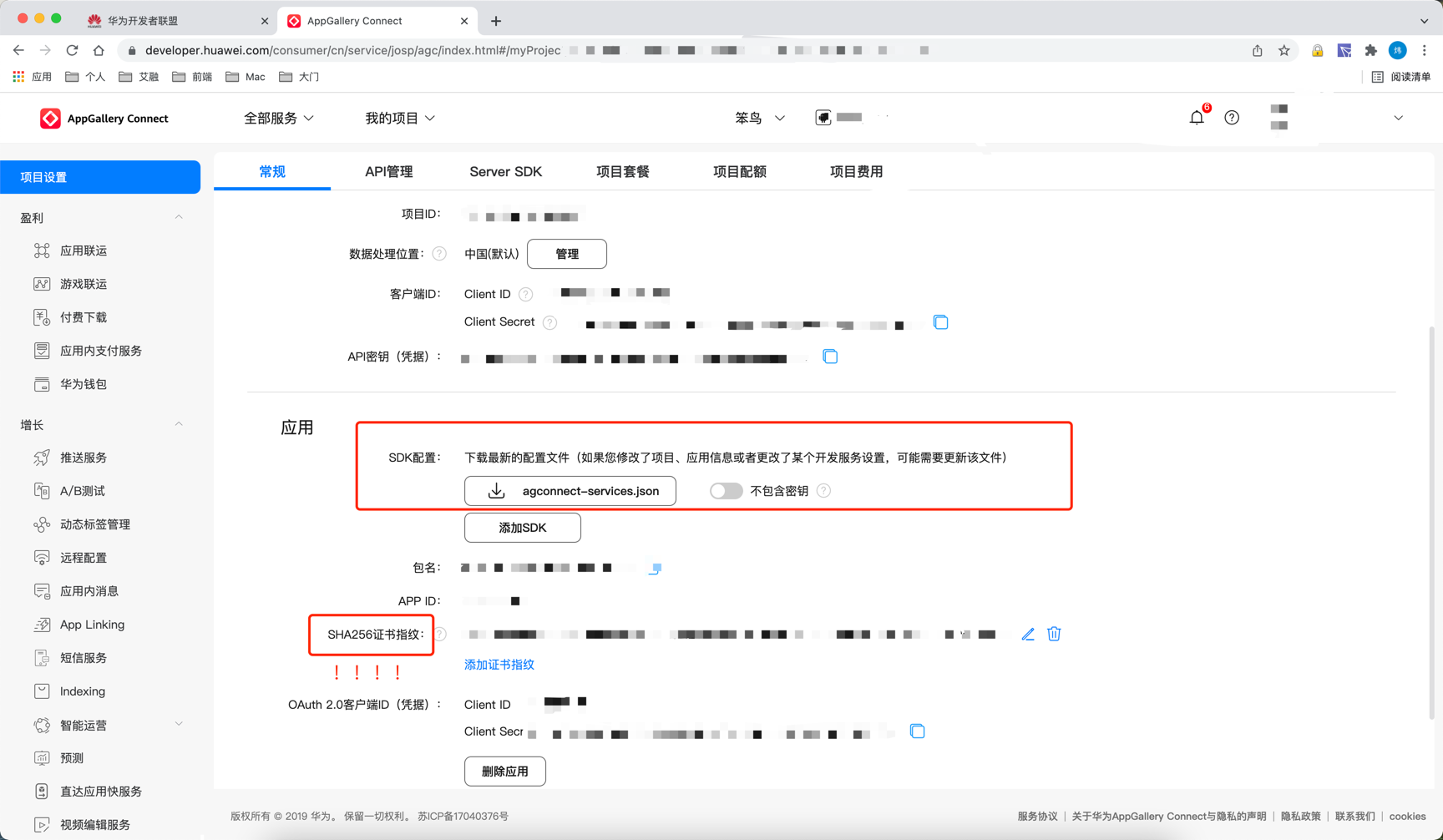The image size is (1443, 840).
Task: Open 应用联运 in sidebar
Action: pos(84,250)
